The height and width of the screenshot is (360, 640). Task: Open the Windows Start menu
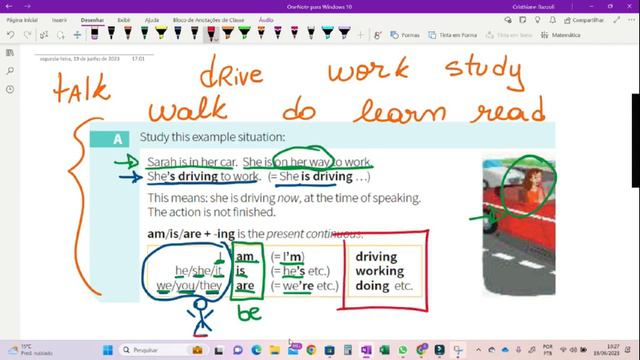click(x=108, y=350)
